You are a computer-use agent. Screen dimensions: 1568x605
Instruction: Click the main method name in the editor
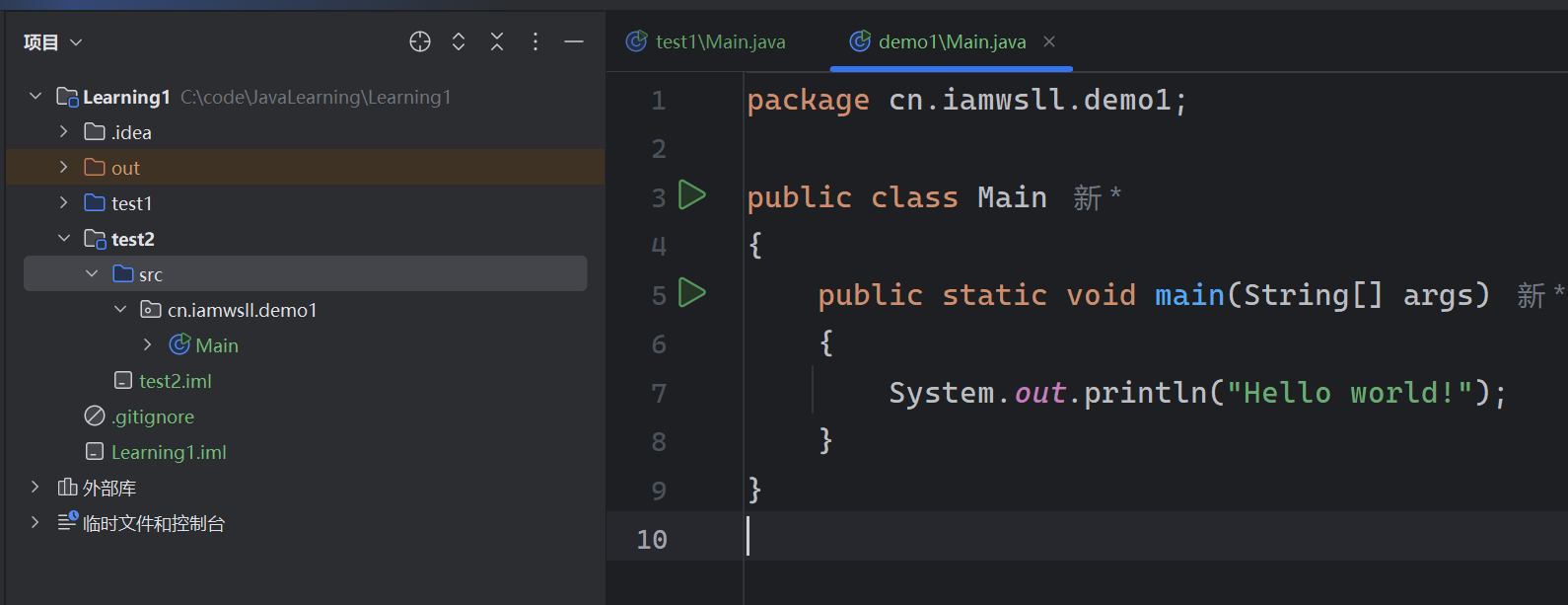pos(1189,295)
